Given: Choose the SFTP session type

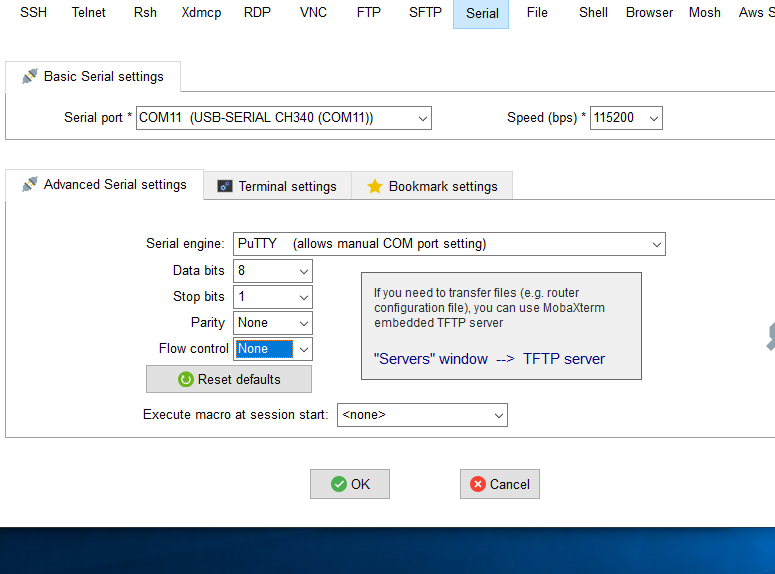Looking at the screenshot, I should [425, 13].
